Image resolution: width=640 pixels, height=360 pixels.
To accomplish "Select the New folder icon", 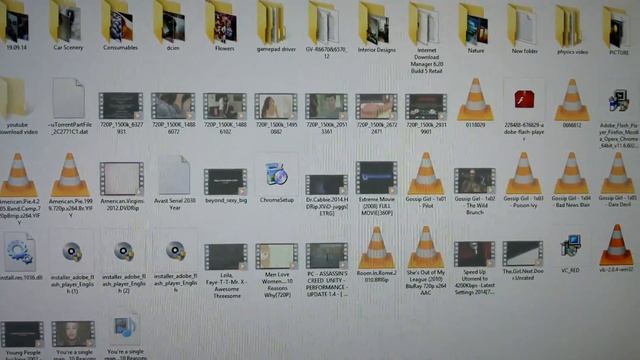I will (523, 25).
